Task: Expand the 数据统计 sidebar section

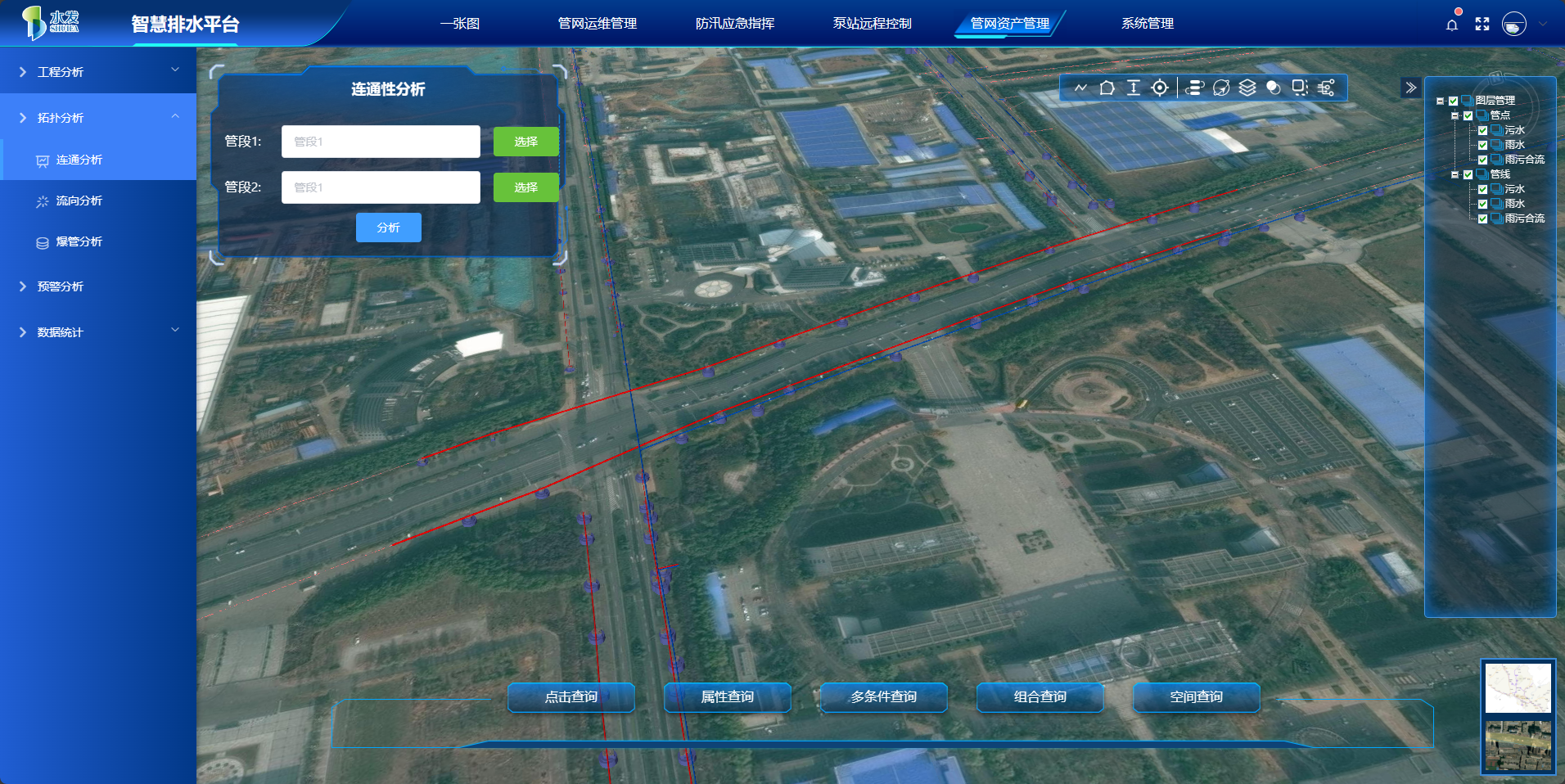Action: point(98,332)
